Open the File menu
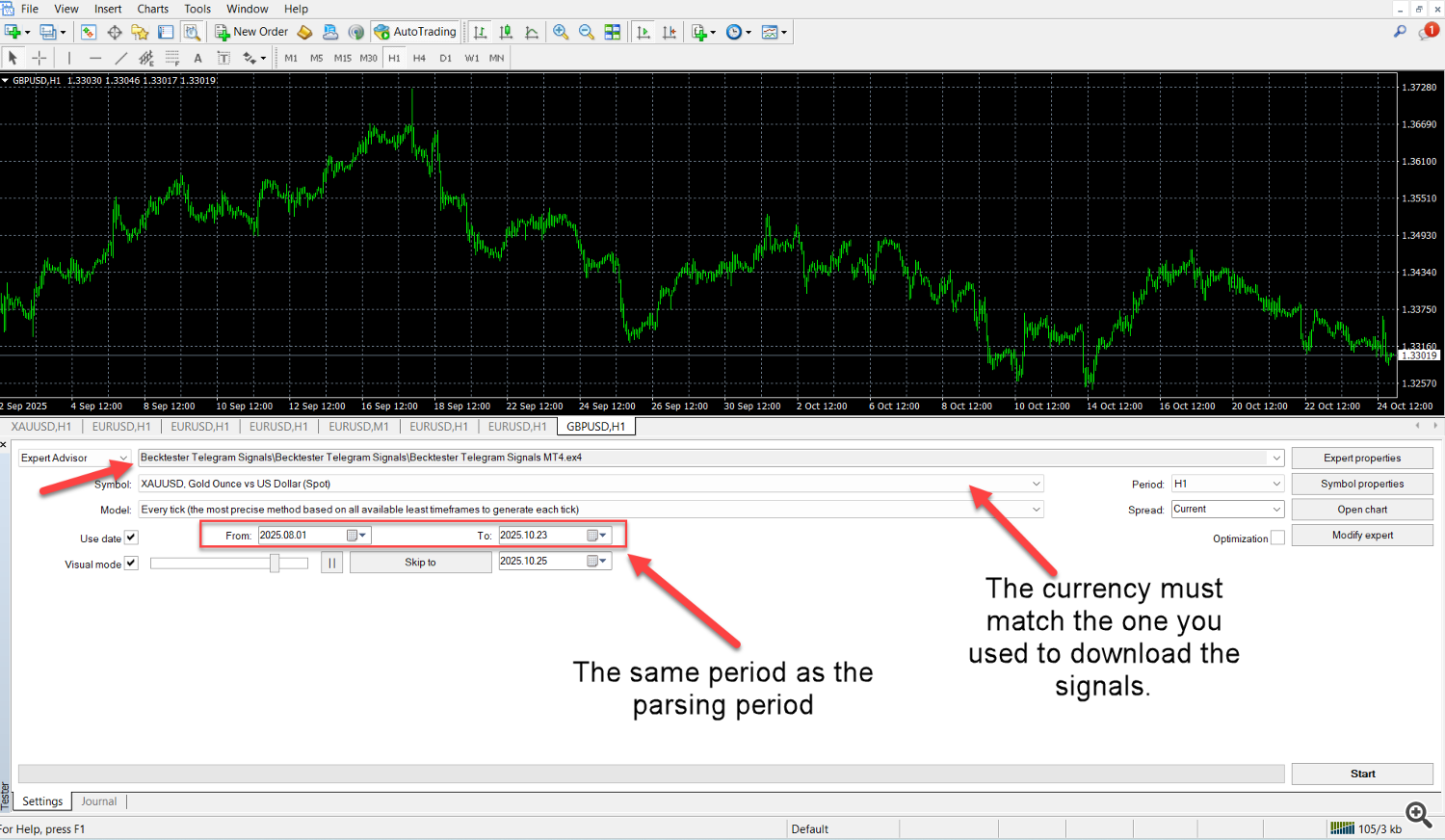 (30, 9)
